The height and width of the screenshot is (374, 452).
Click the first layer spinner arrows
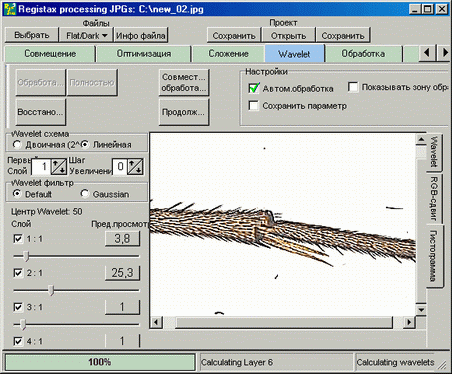tap(59, 166)
